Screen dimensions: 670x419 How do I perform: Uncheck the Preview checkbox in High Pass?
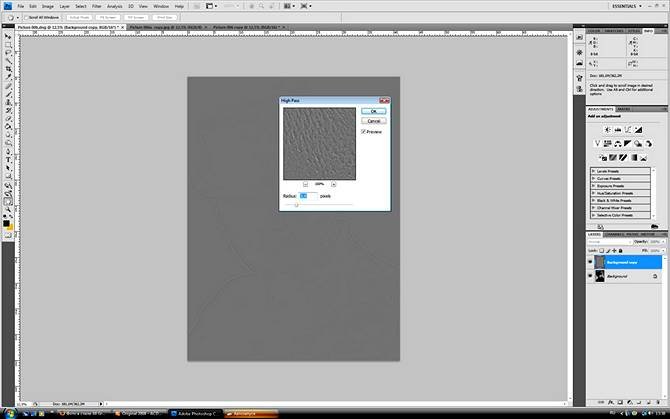point(363,131)
